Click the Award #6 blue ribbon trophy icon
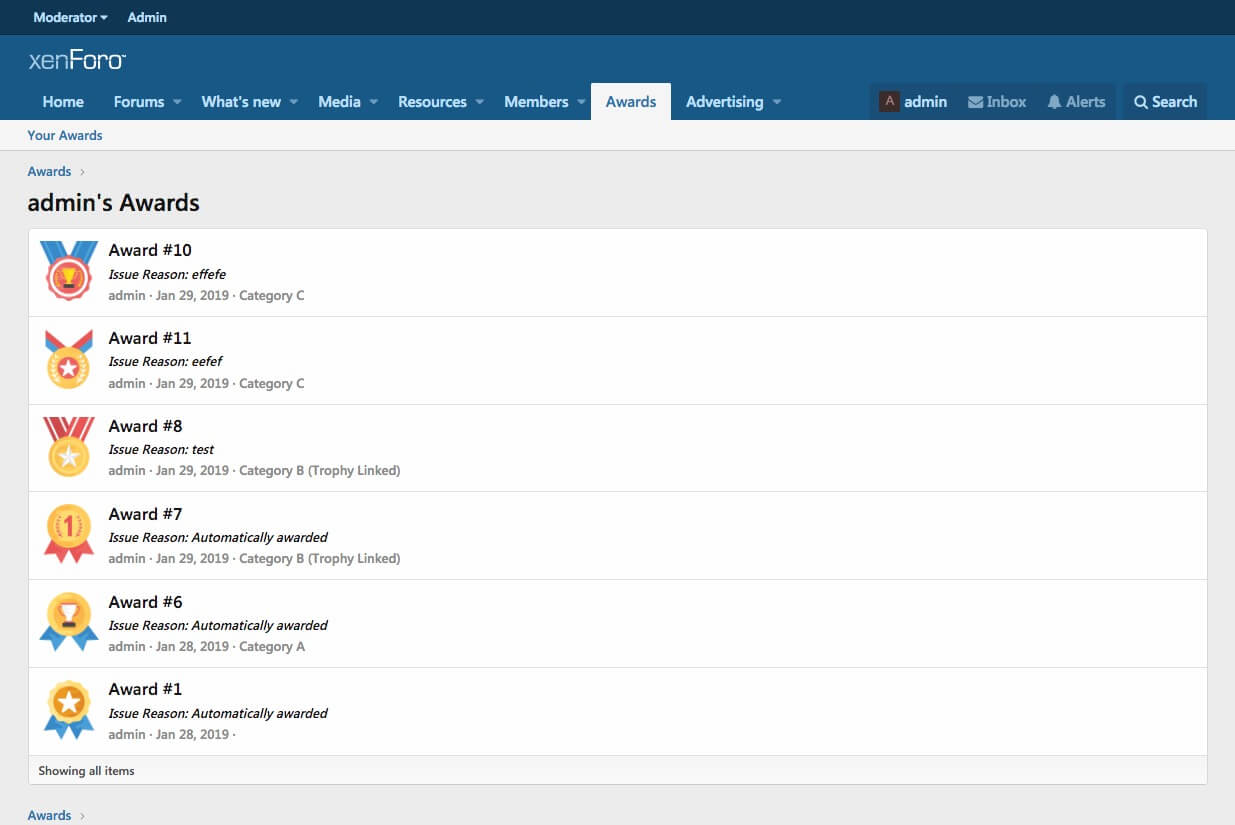 coord(69,622)
